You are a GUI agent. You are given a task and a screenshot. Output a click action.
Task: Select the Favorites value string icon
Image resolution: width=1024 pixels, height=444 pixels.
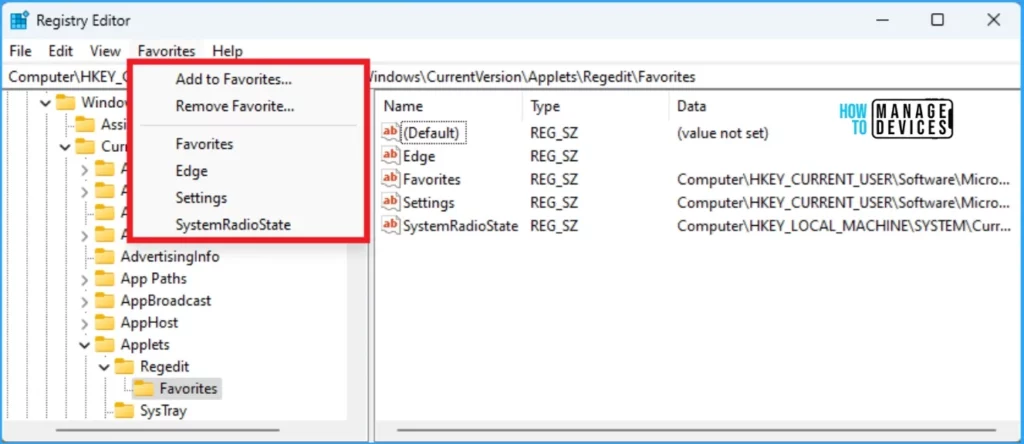pos(391,179)
